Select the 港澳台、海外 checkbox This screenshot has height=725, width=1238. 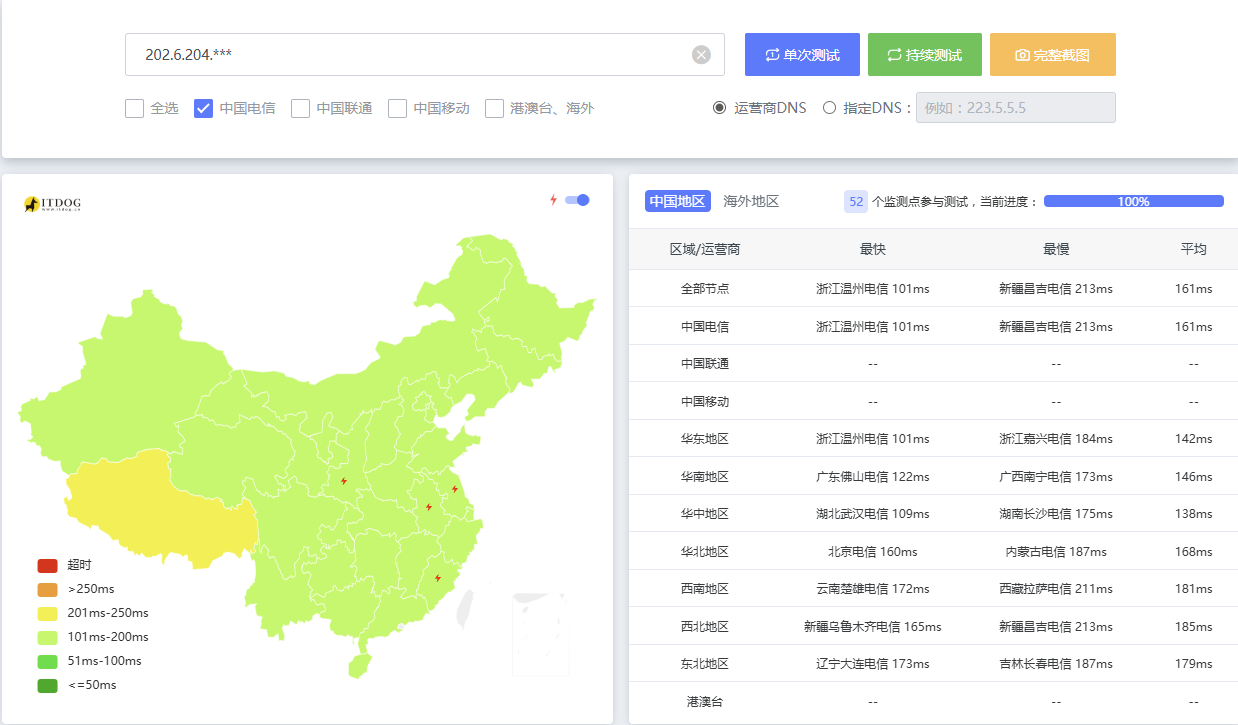[x=494, y=108]
